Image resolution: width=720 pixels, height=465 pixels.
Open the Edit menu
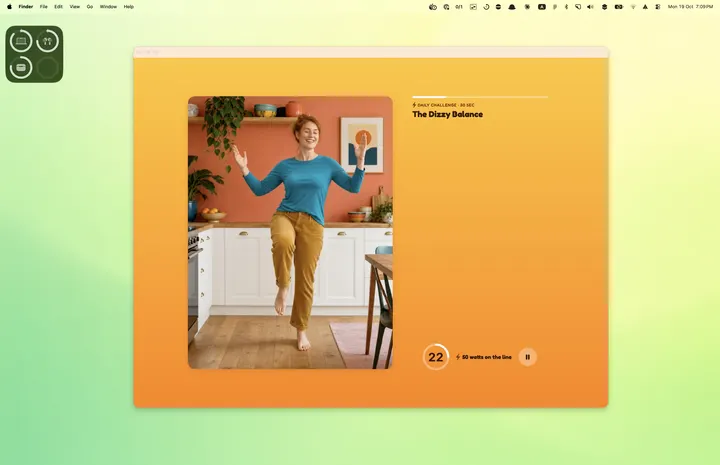click(x=58, y=7)
